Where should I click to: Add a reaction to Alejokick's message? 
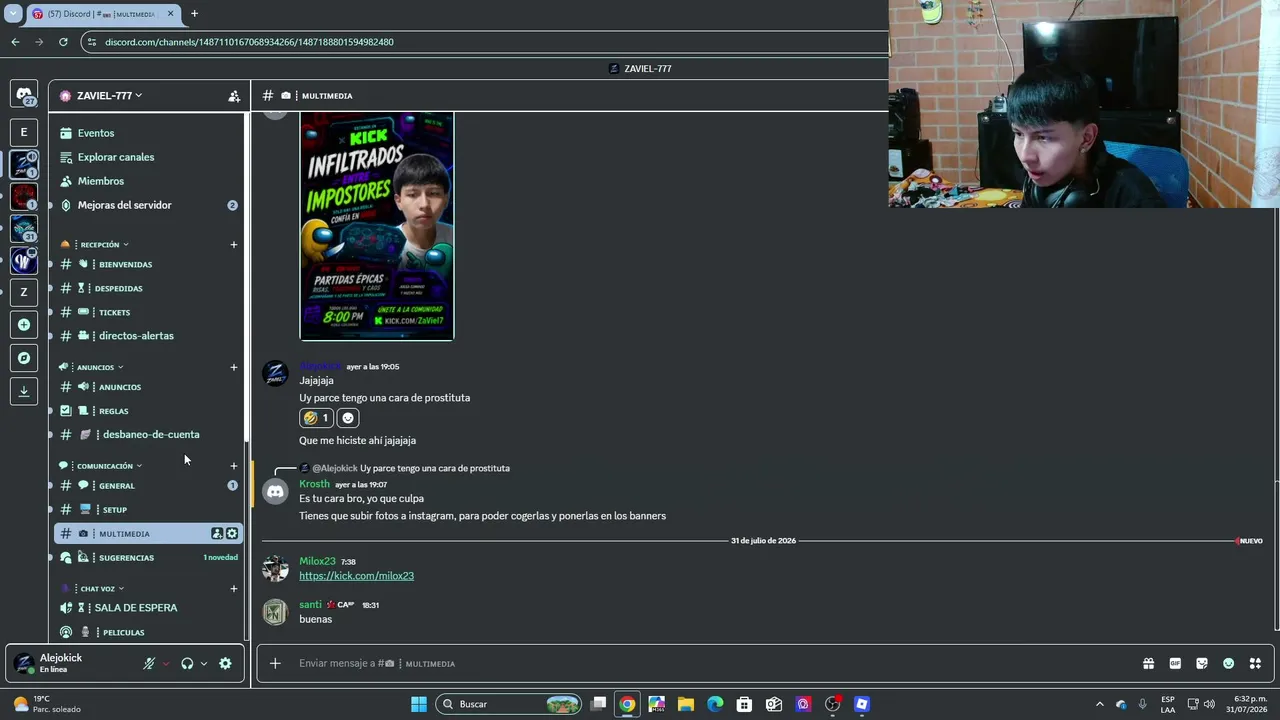pos(348,418)
